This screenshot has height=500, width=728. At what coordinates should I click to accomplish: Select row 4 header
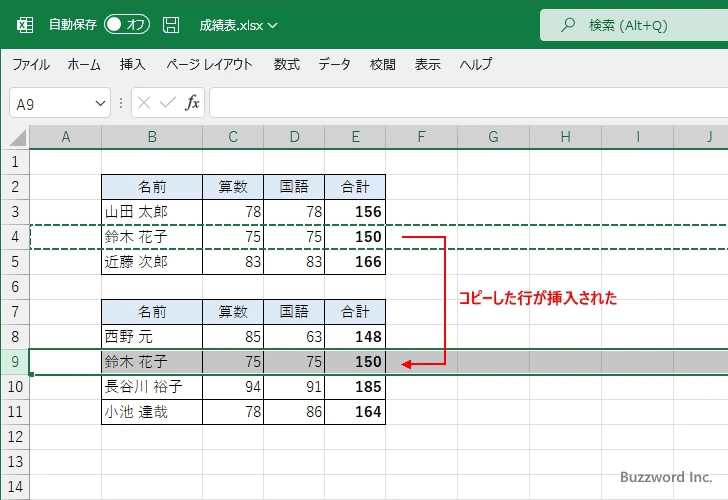click(x=15, y=237)
